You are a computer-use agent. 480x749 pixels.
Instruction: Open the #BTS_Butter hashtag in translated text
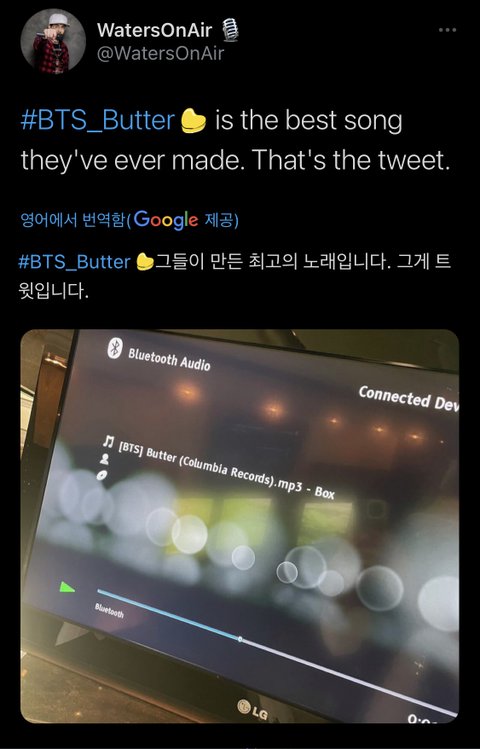[x=74, y=262]
